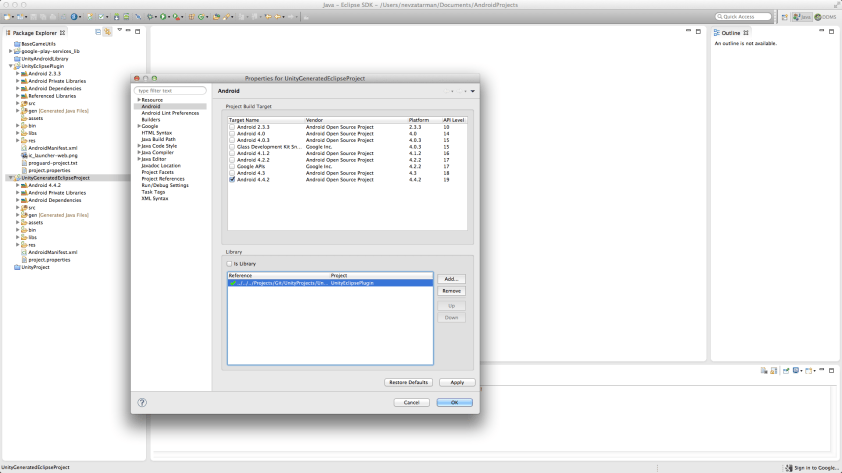Click Collapse All in Package Explorer
This screenshot has width=842, height=473.
(98, 32)
